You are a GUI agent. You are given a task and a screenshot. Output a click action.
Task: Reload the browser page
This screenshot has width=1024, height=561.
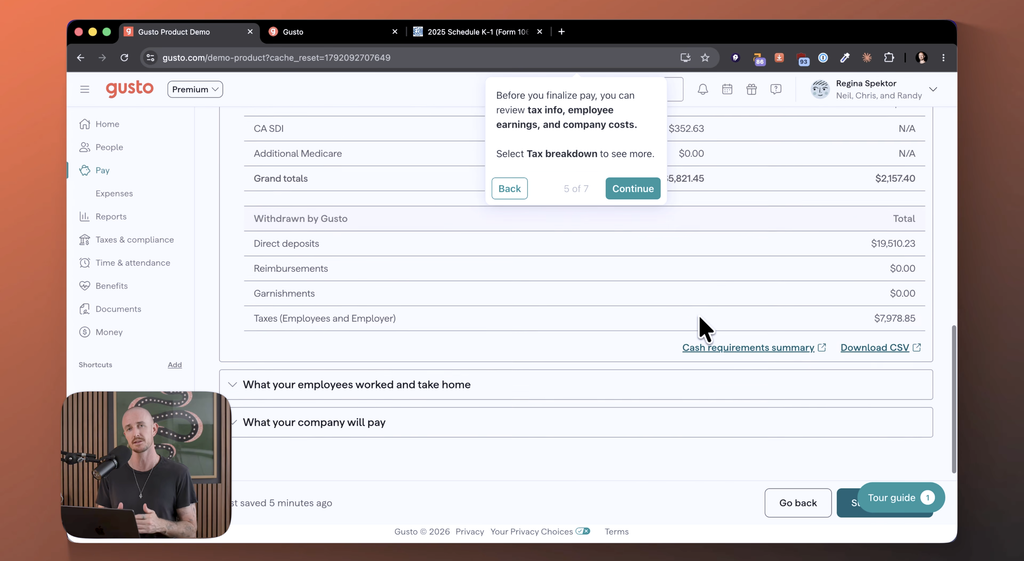[x=124, y=57]
